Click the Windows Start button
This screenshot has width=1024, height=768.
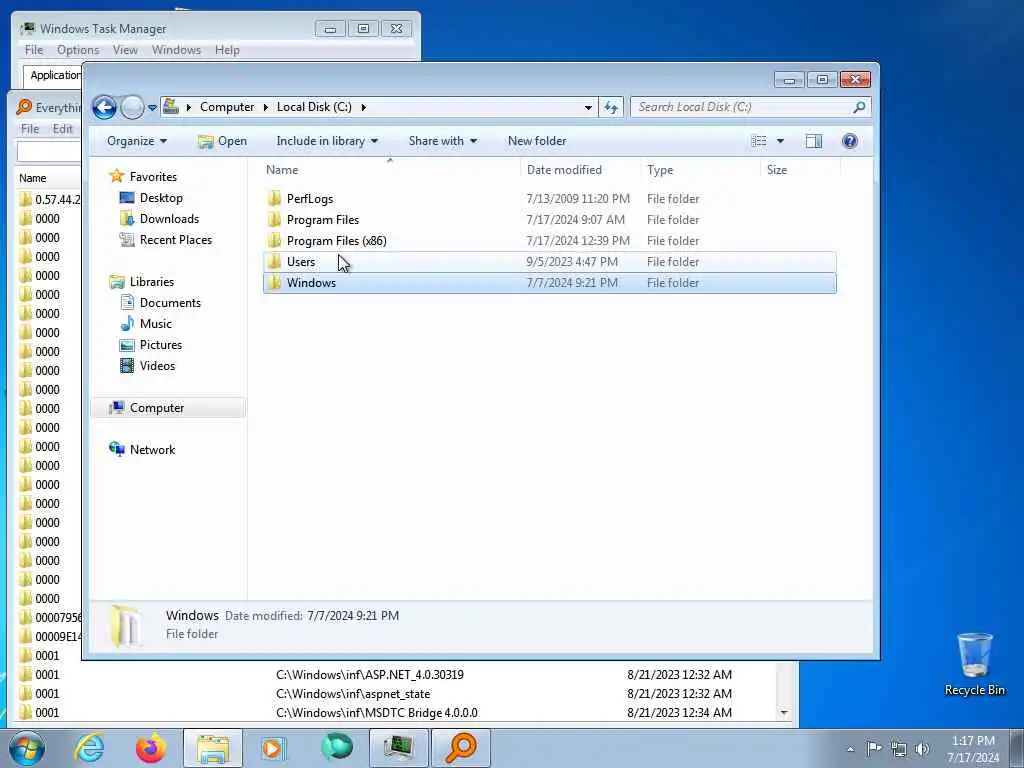point(27,748)
